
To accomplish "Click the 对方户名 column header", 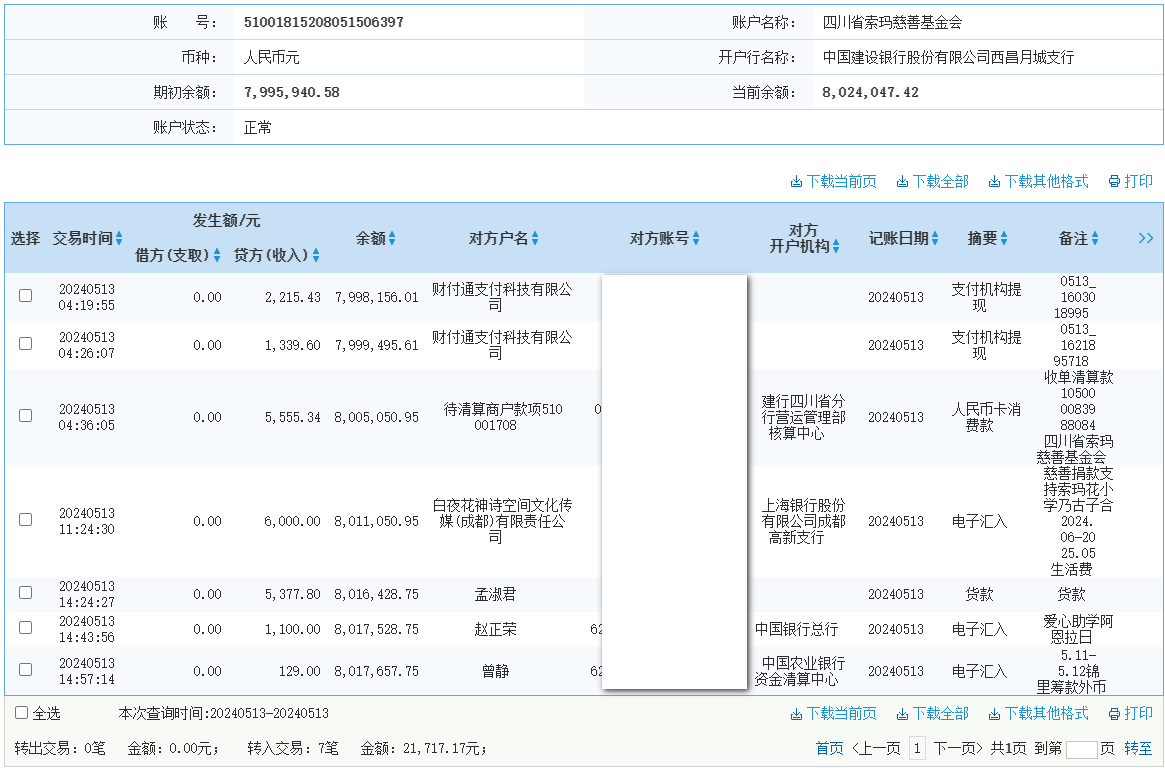I will click(499, 238).
